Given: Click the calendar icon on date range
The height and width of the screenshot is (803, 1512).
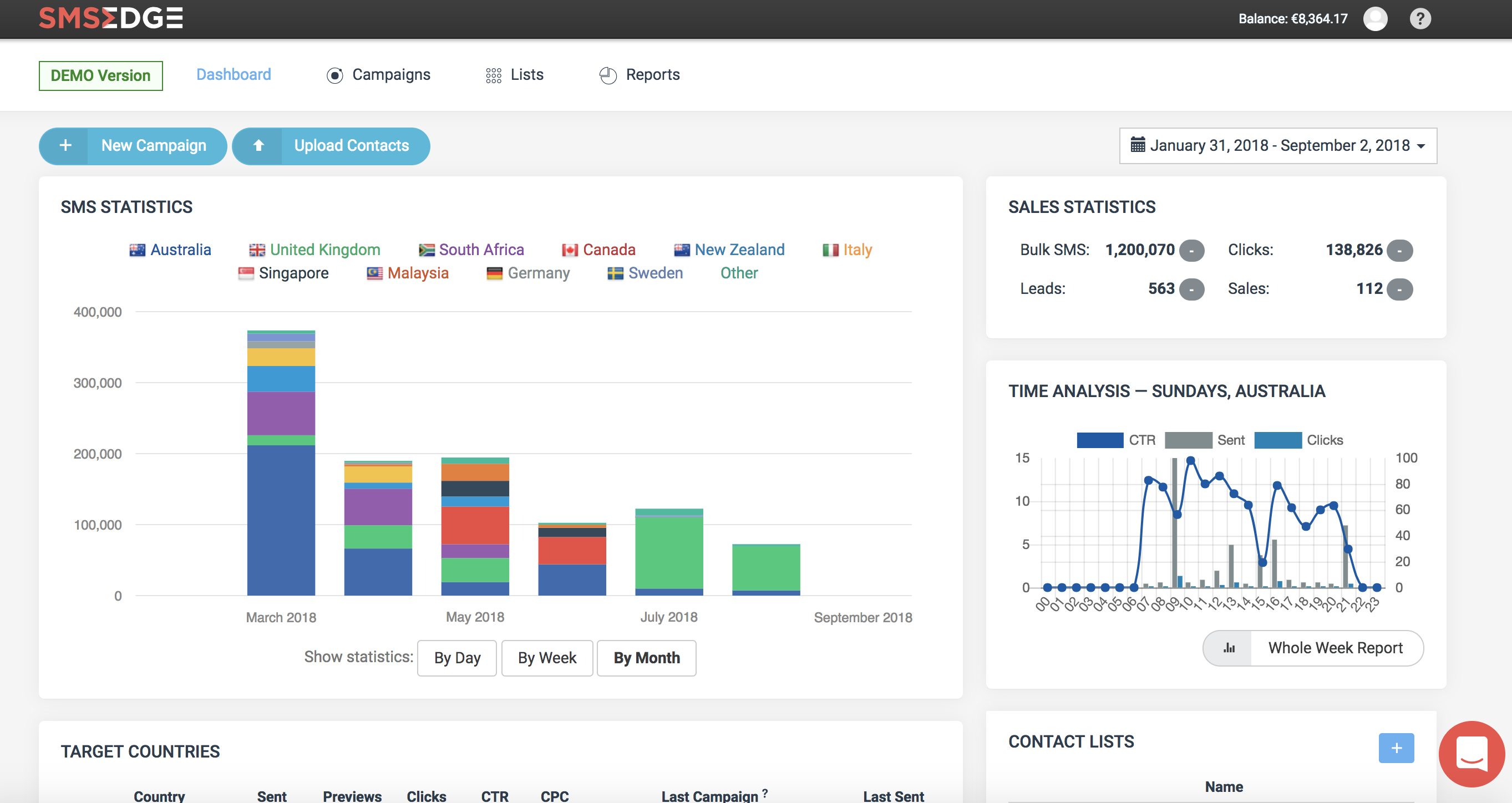Looking at the screenshot, I should pyautogui.click(x=1138, y=145).
